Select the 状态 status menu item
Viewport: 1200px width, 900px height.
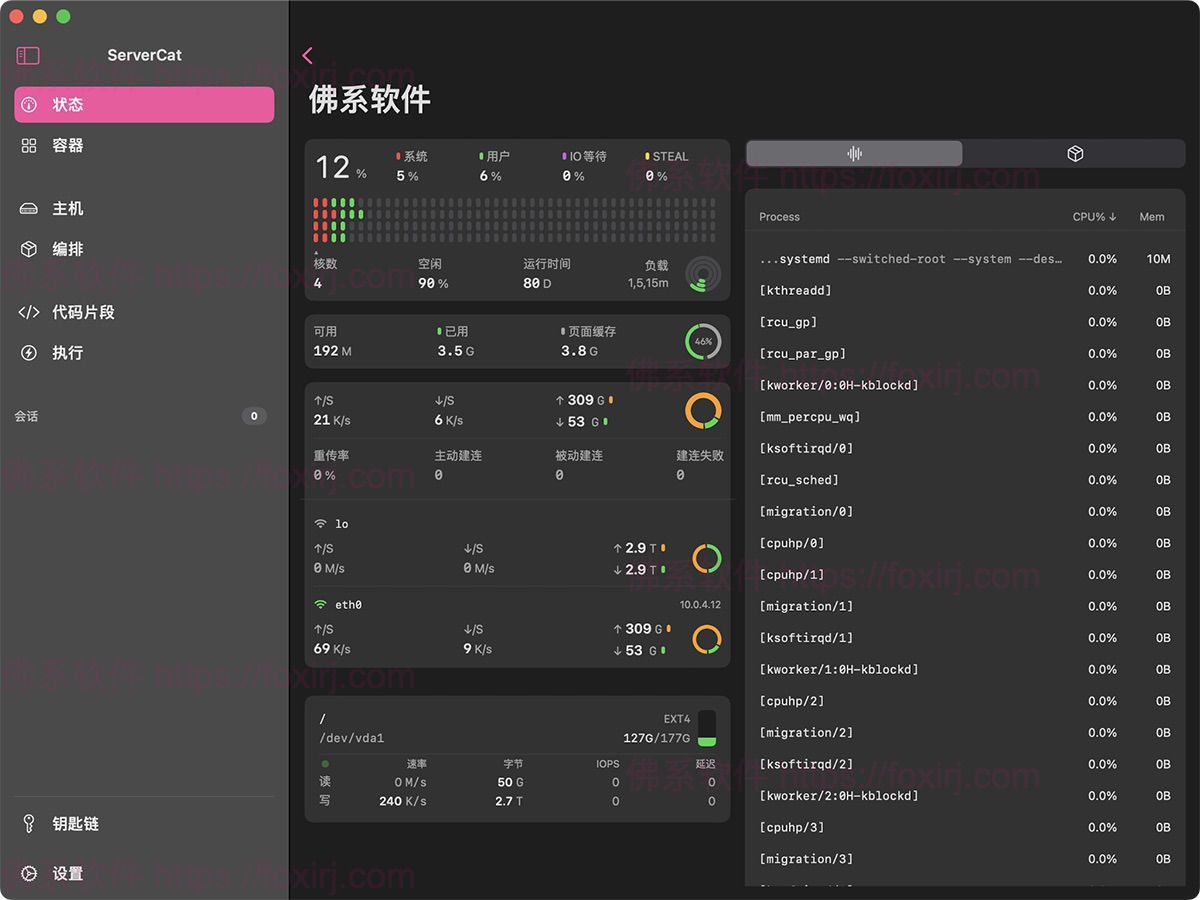pos(143,105)
